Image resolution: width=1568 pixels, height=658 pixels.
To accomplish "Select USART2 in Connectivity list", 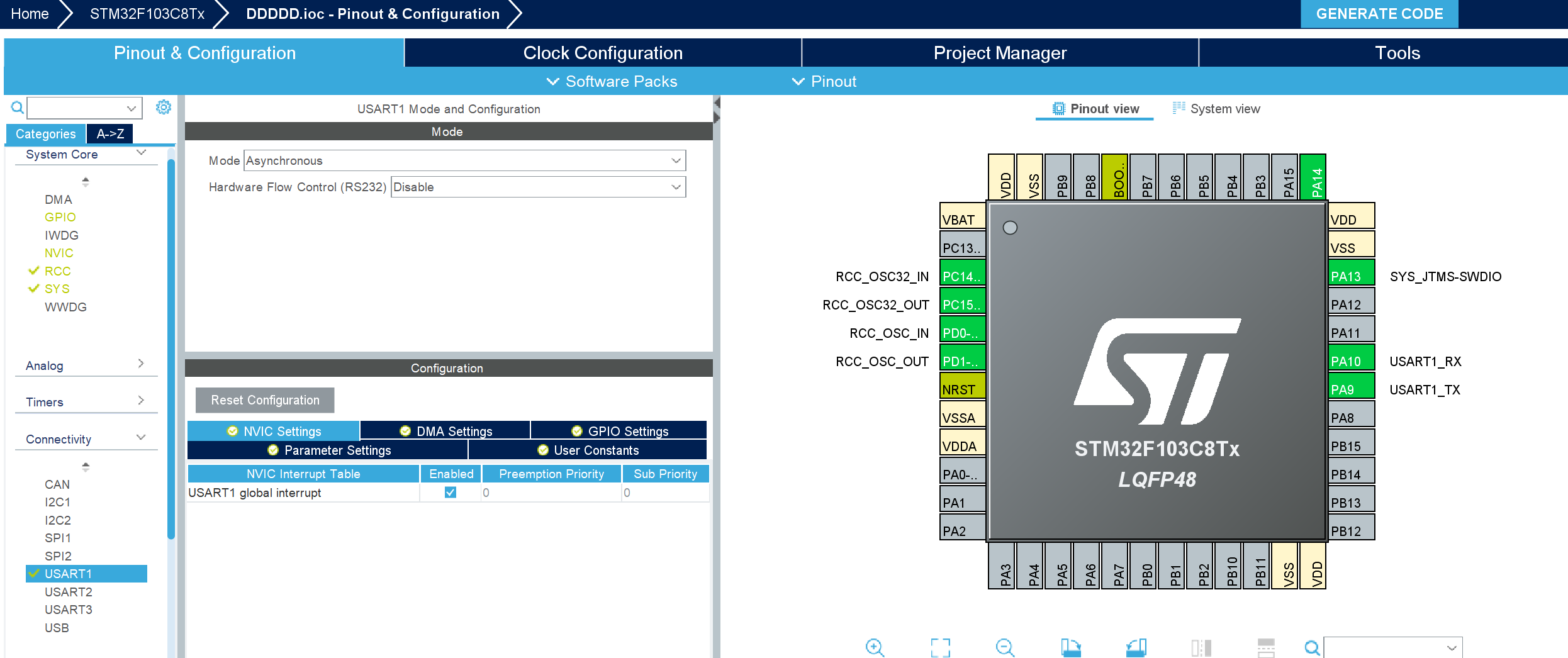I will click(69, 592).
